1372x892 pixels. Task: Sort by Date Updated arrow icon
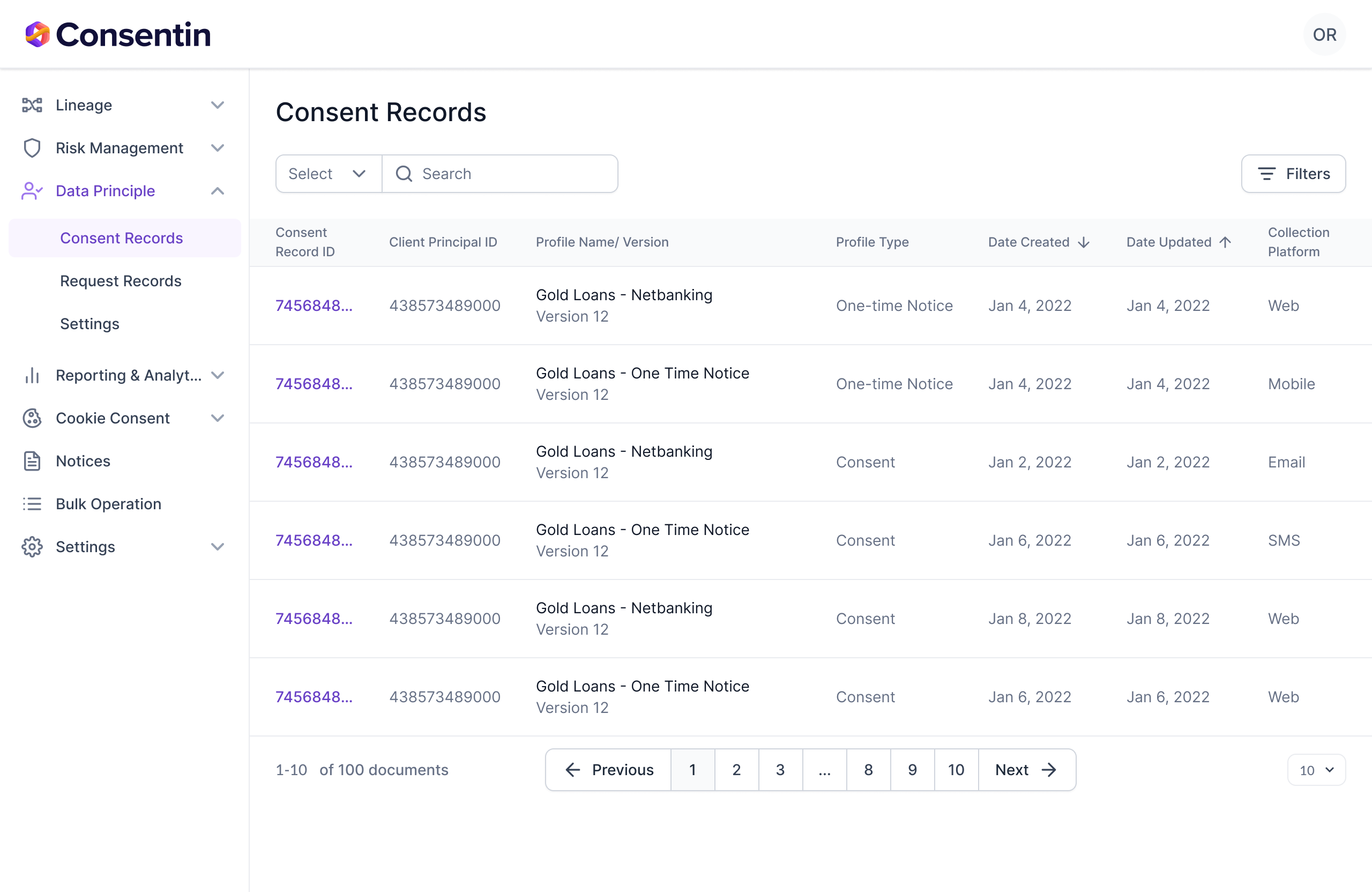point(1226,242)
